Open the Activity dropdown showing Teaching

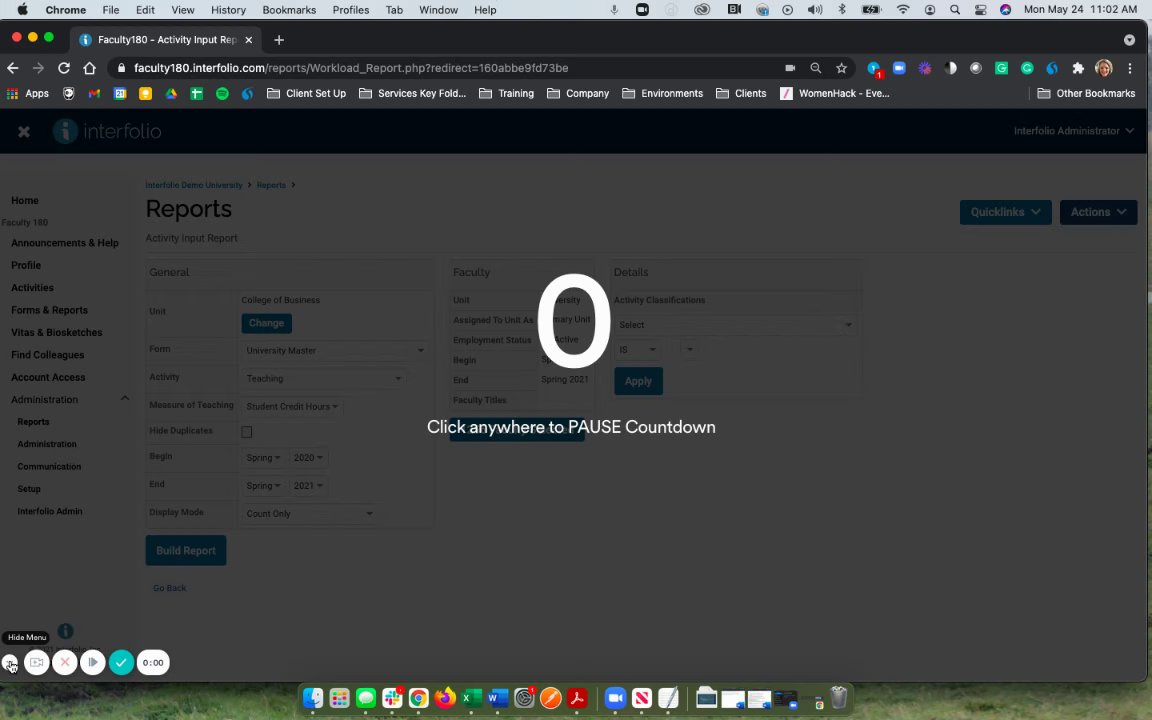click(x=324, y=378)
